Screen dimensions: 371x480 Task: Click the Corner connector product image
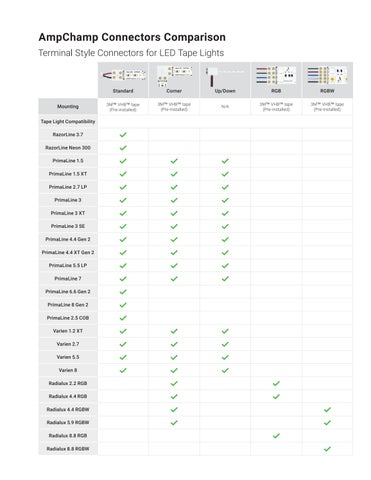[x=174, y=76]
